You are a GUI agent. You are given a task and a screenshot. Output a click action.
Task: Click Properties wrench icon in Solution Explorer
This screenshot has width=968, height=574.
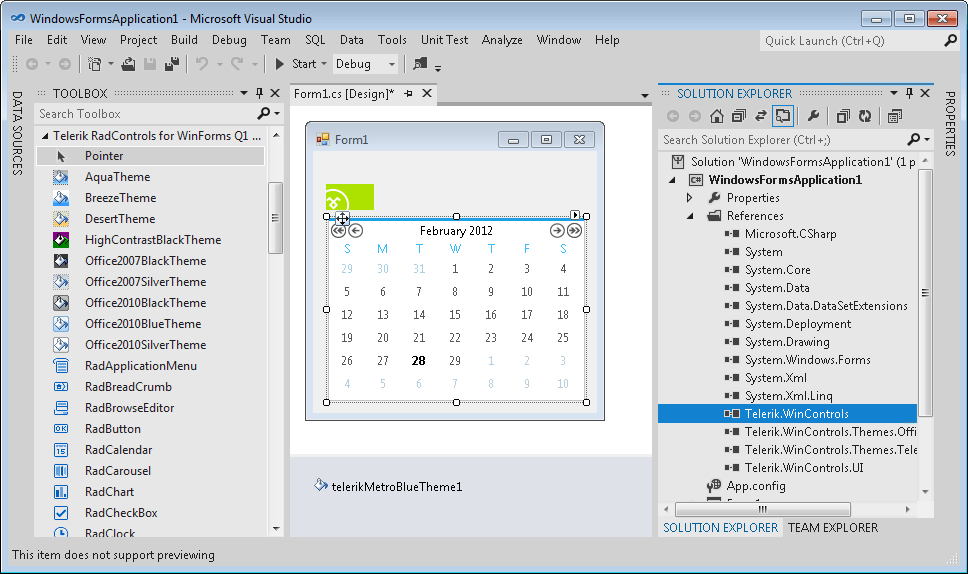point(813,116)
